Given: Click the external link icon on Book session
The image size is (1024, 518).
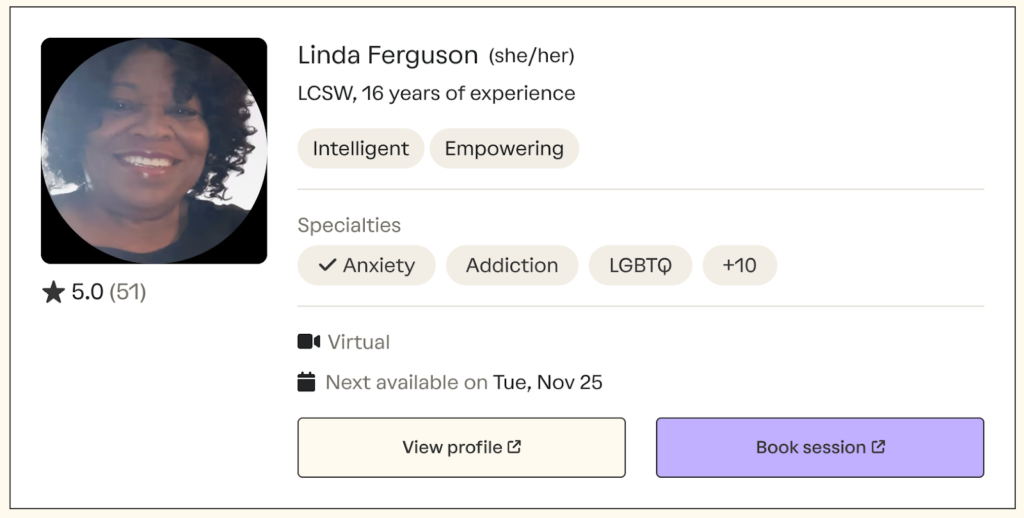Looking at the screenshot, I should click(878, 447).
